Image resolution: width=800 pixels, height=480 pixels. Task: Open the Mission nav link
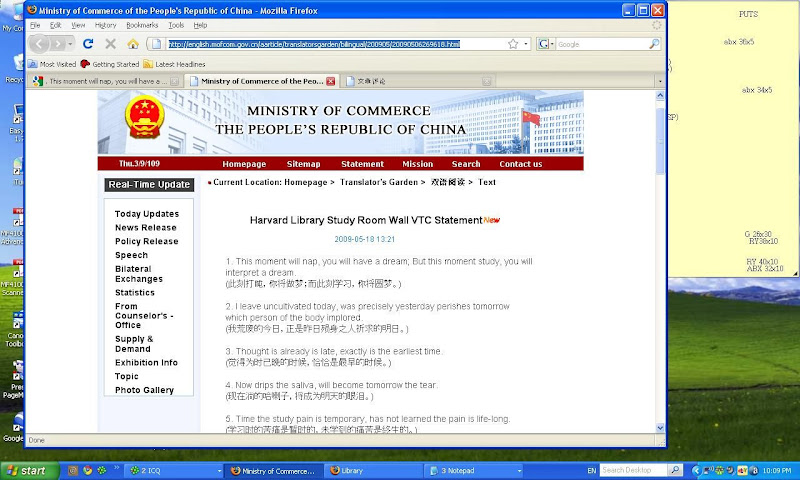coord(417,164)
